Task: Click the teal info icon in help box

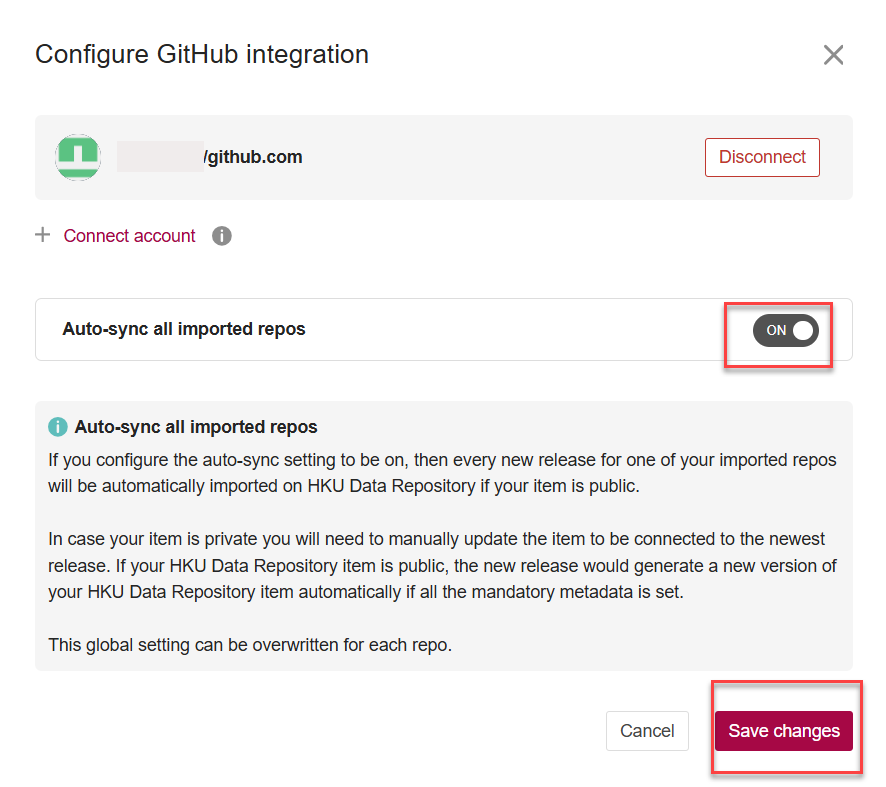Action: point(58,427)
